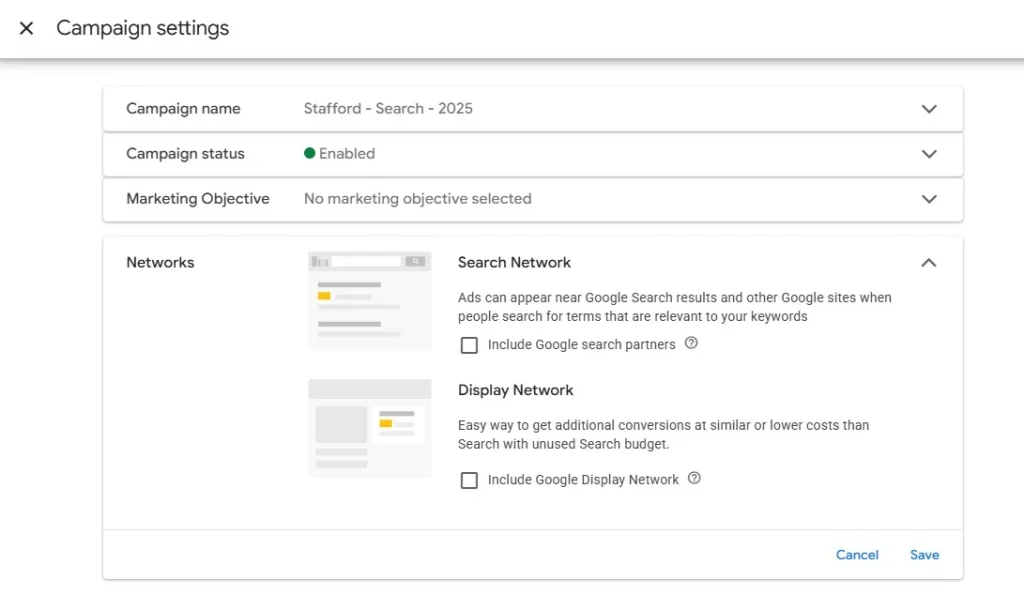Click the 'Networks' section label
Image resolution: width=1024 pixels, height=595 pixels.
(160, 263)
